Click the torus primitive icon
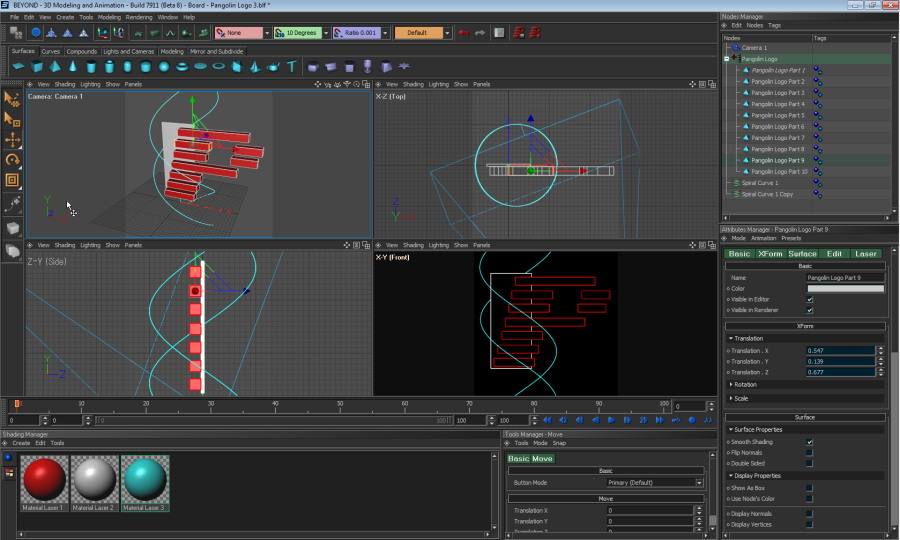900x540 pixels. tap(182, 67)
